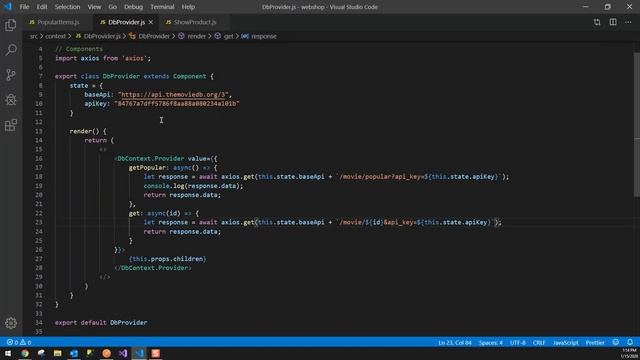This screenshot has width=640, height=360.
Task: Open the themoviedb API URL link
Action: coord(173,94)
